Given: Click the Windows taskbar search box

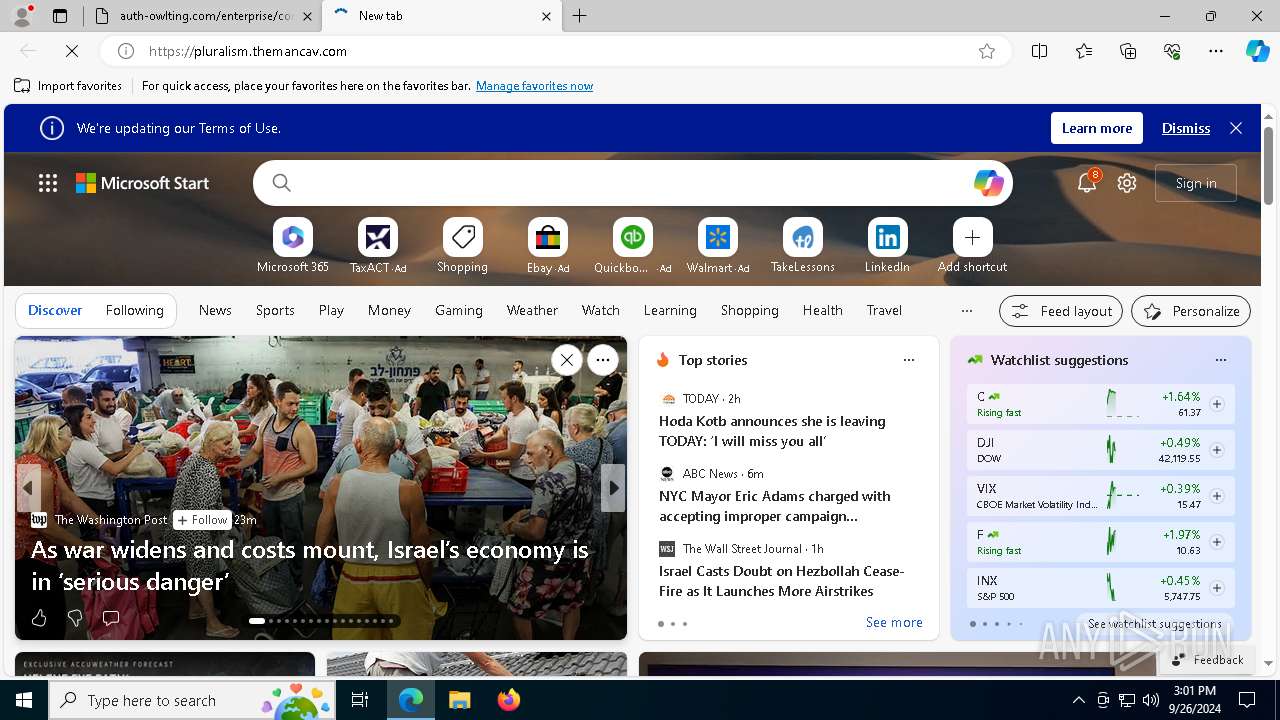Looking at the screenshot, I should coord(194,700).
